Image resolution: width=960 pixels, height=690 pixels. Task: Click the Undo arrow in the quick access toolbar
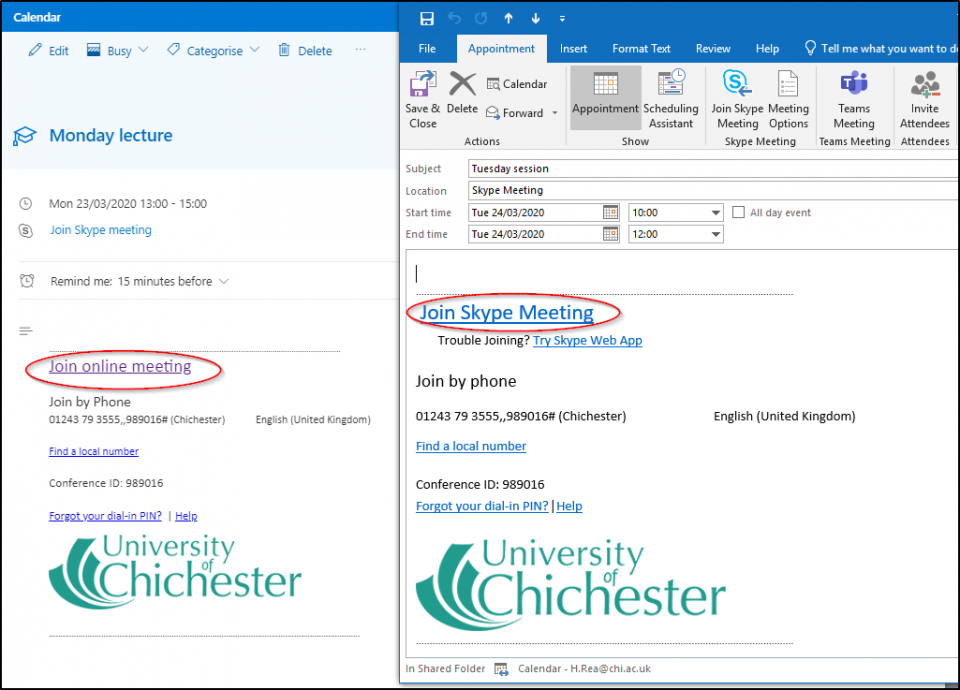coord(454,18)
